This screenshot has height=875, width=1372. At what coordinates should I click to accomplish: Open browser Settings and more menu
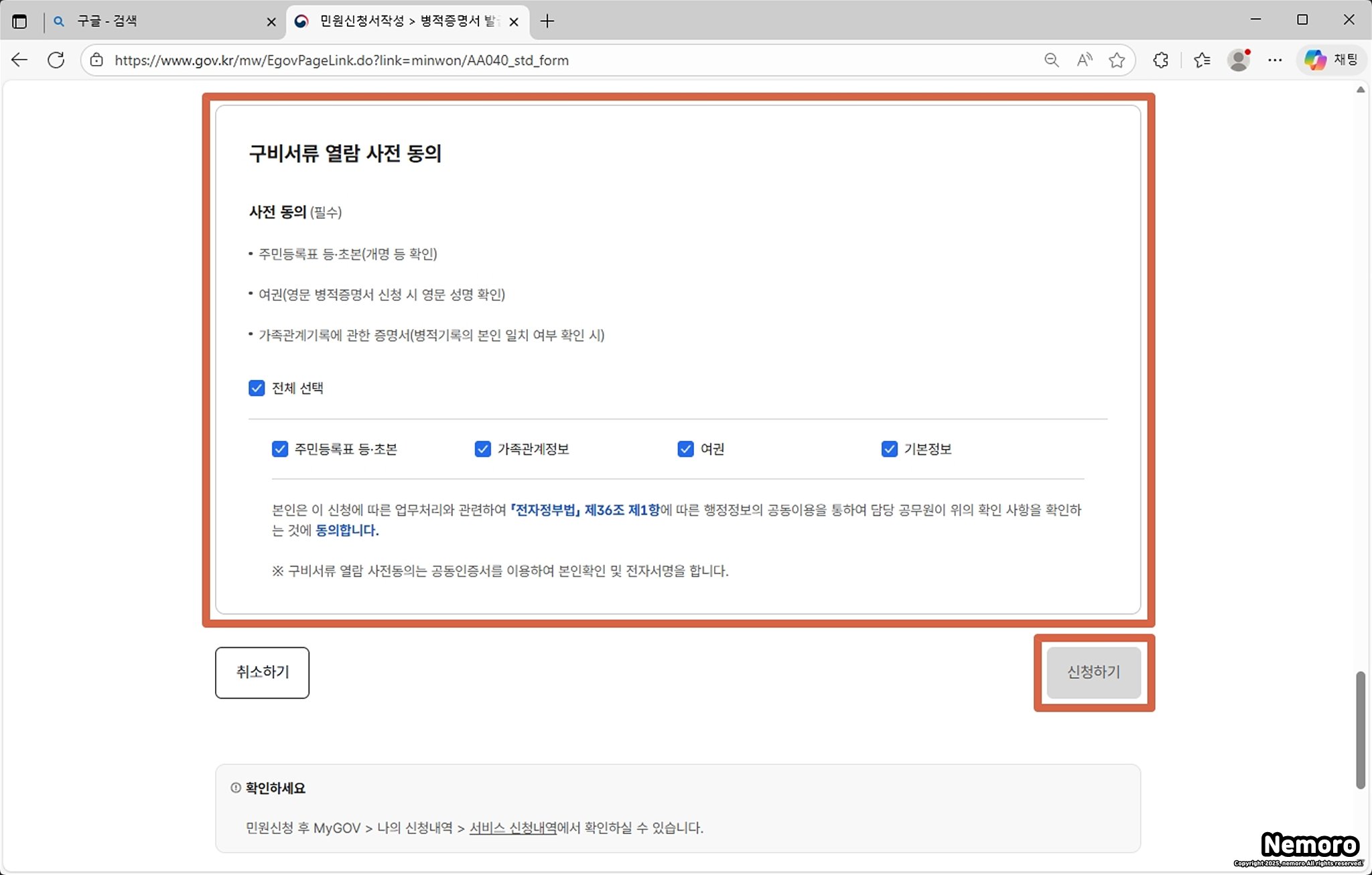[1275, 60]
